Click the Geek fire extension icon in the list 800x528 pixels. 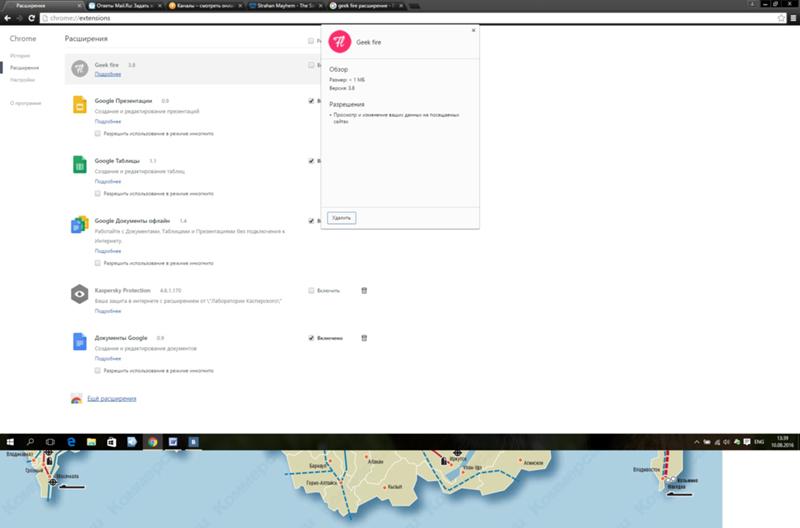(x=80, y=68)
